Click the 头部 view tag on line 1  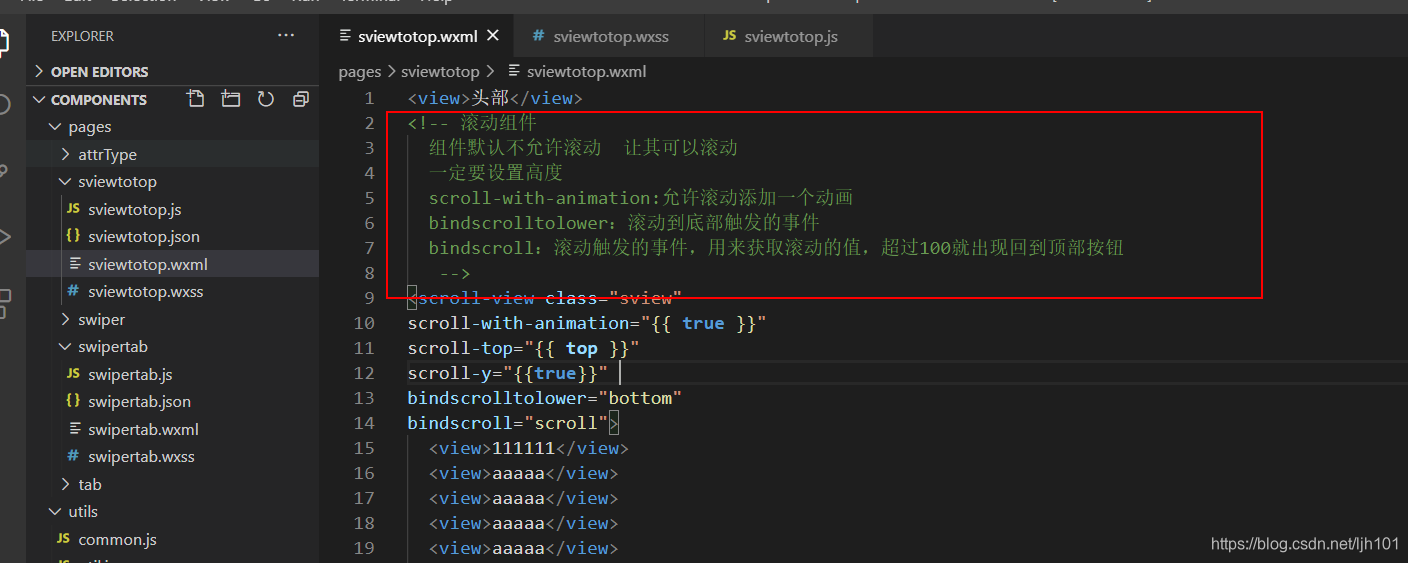pos(494,98)
